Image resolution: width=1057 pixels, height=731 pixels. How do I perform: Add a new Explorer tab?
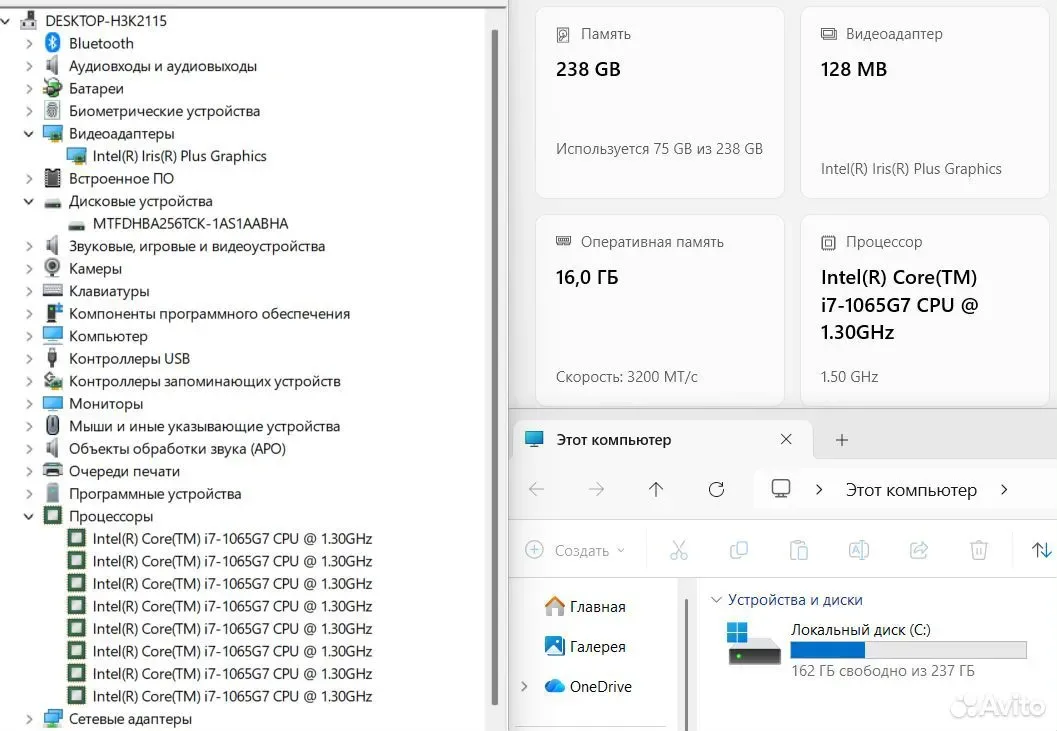pos(841,440)
